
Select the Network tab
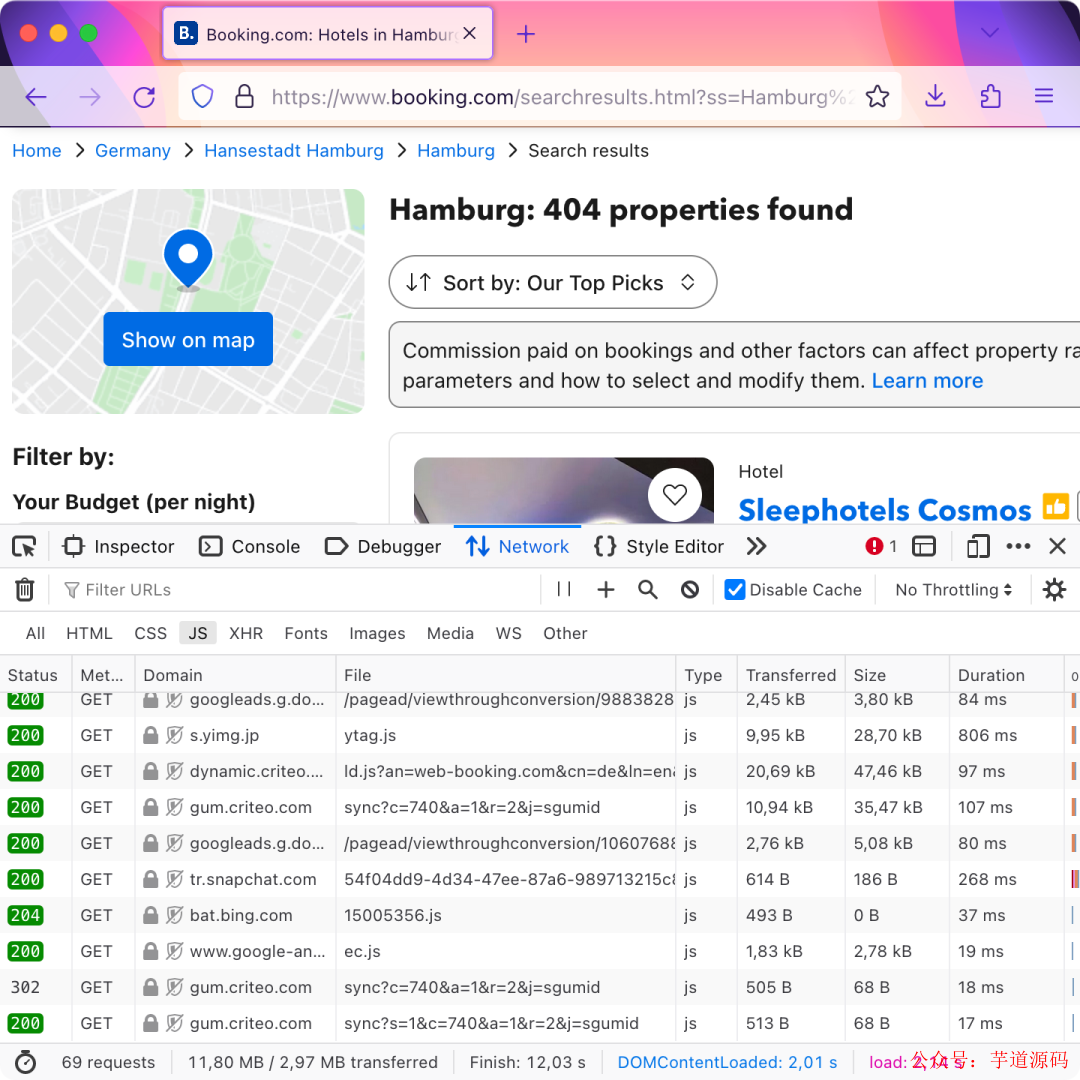pyautogui.click(x=517, y=547)
